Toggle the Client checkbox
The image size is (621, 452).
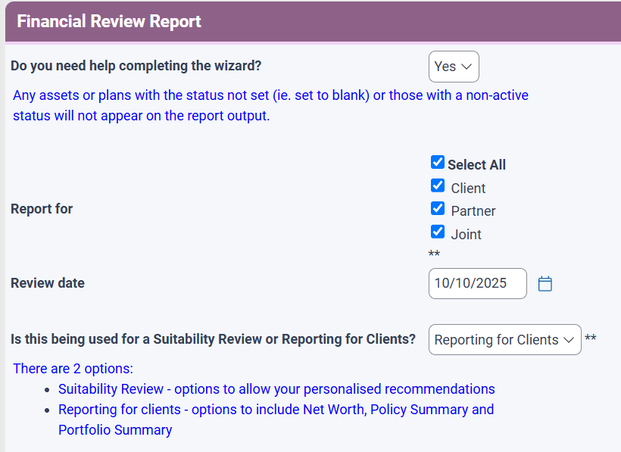pos(437,186)
